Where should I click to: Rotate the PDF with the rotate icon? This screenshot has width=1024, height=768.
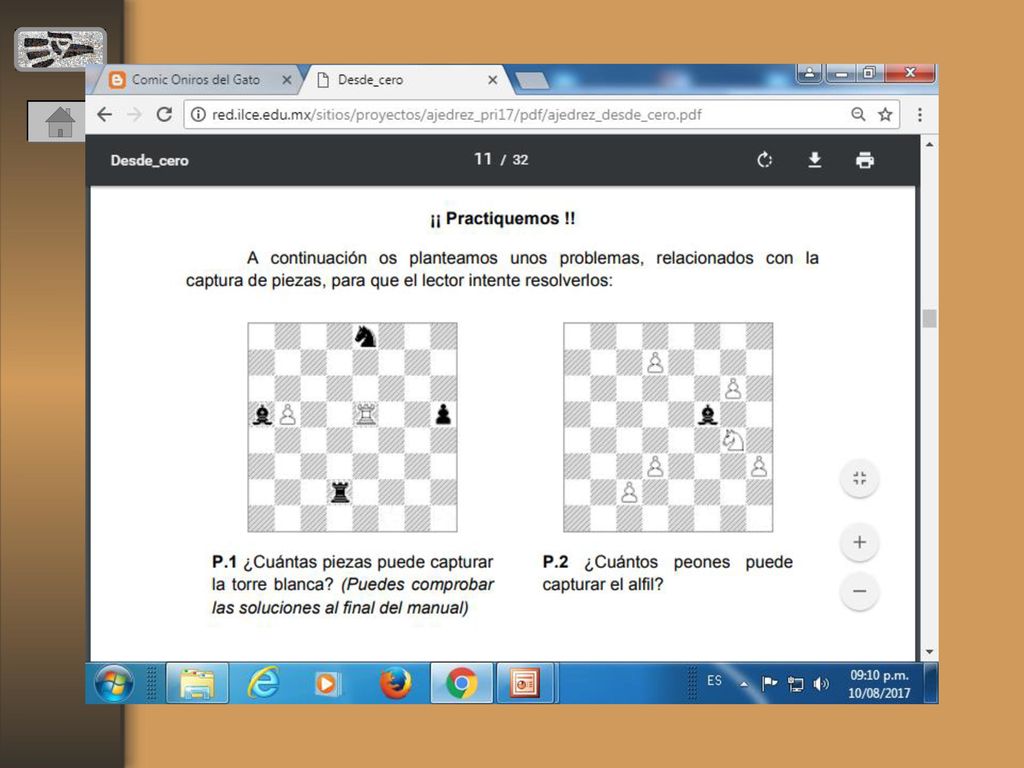point(764,160)
